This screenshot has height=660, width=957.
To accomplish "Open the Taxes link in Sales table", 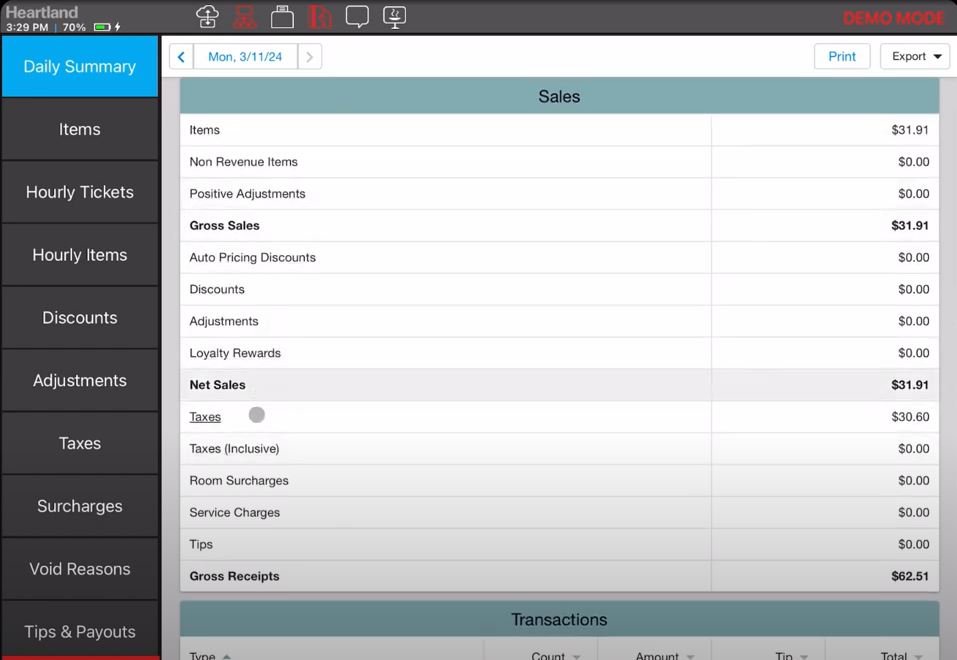I will [x=205, y=417].
